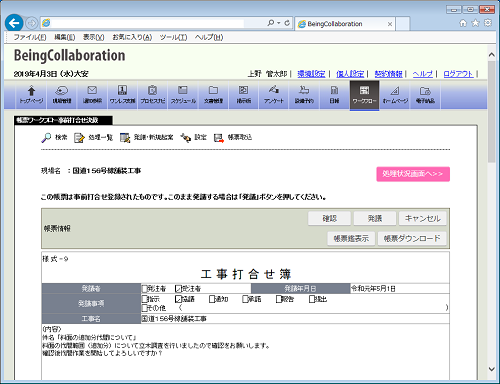Open the ツール(T) menu

point(173,37)
